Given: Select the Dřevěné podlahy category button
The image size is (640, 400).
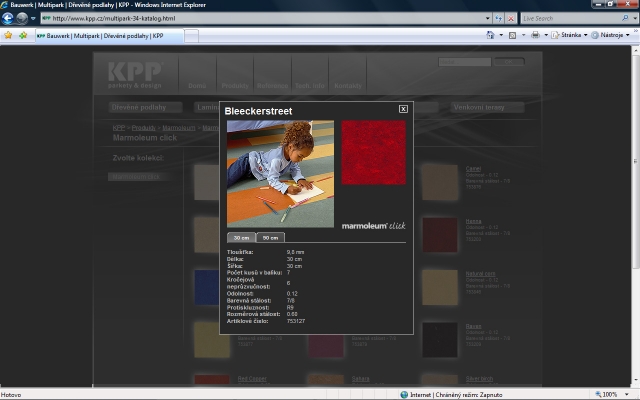Looking at the screenshot, I should click(145, 107).
